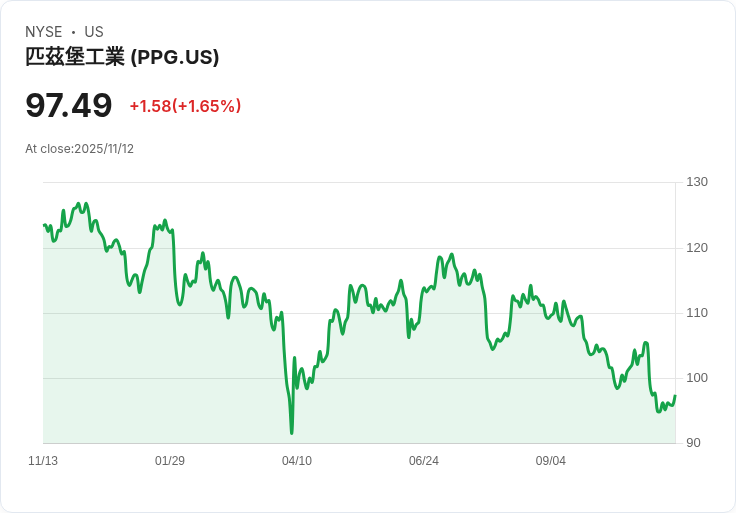Image resolution: width=736 pixels, height=513 pixels.
Task: Click the red +1.58(+1.65%) price change
Action: [x=185, y=106]
